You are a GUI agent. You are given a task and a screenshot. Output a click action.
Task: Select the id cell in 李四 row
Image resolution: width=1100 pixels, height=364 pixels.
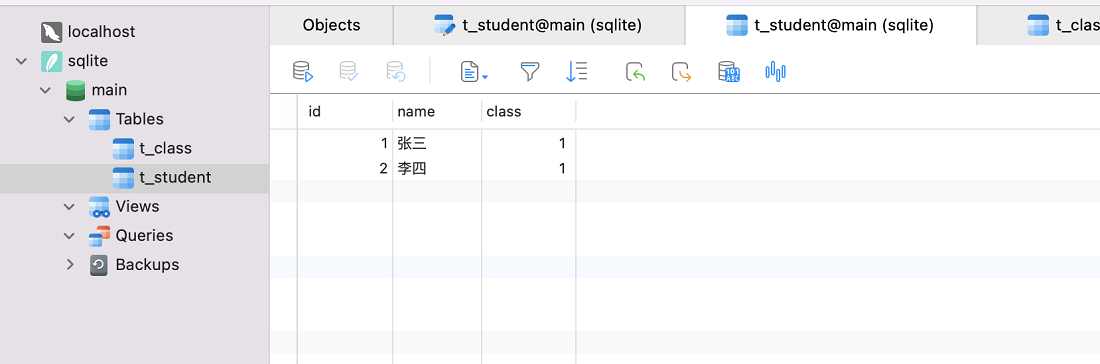(345, 168)
